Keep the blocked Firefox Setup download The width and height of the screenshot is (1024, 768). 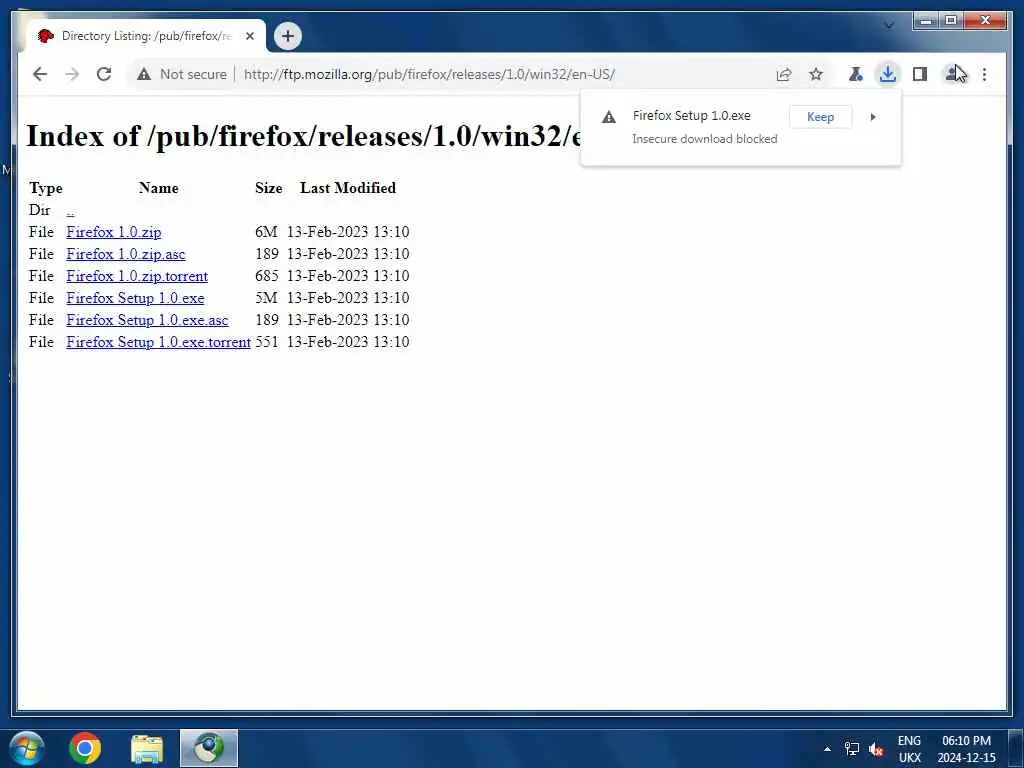[820, 117]
